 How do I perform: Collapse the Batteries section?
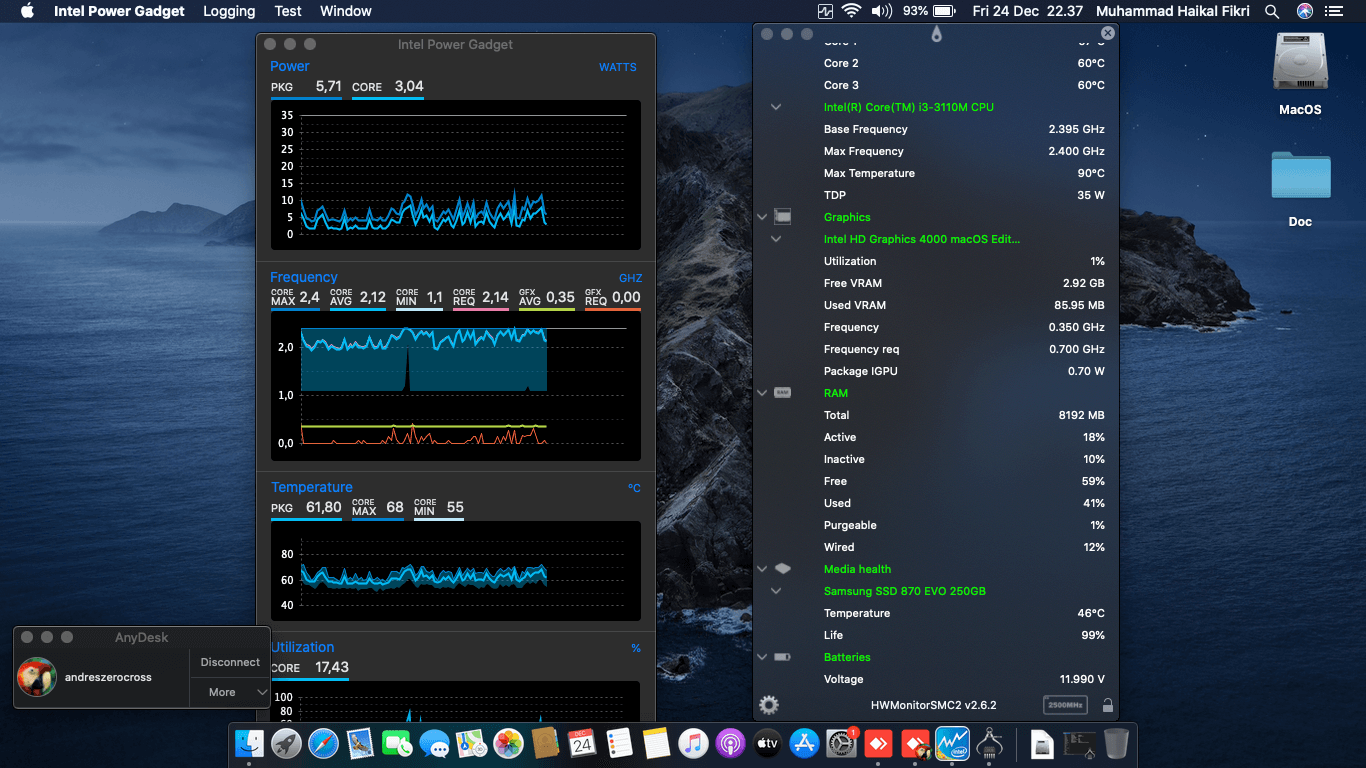pyautogui.click(x=762, y=657)
